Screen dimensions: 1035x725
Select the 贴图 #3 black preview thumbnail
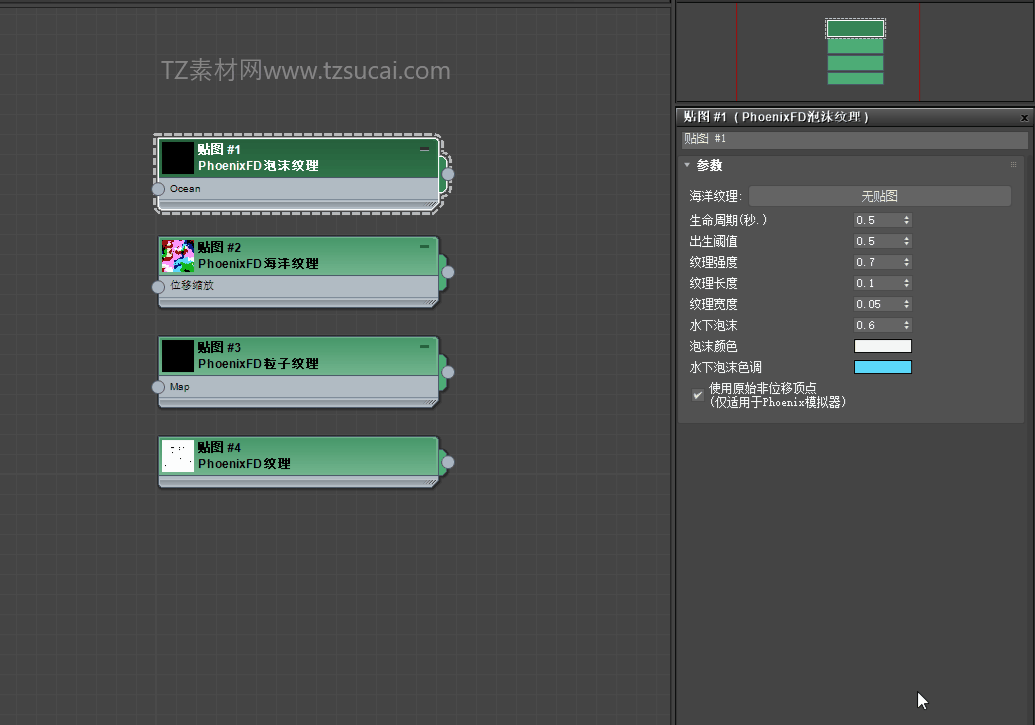pos(178,356)
